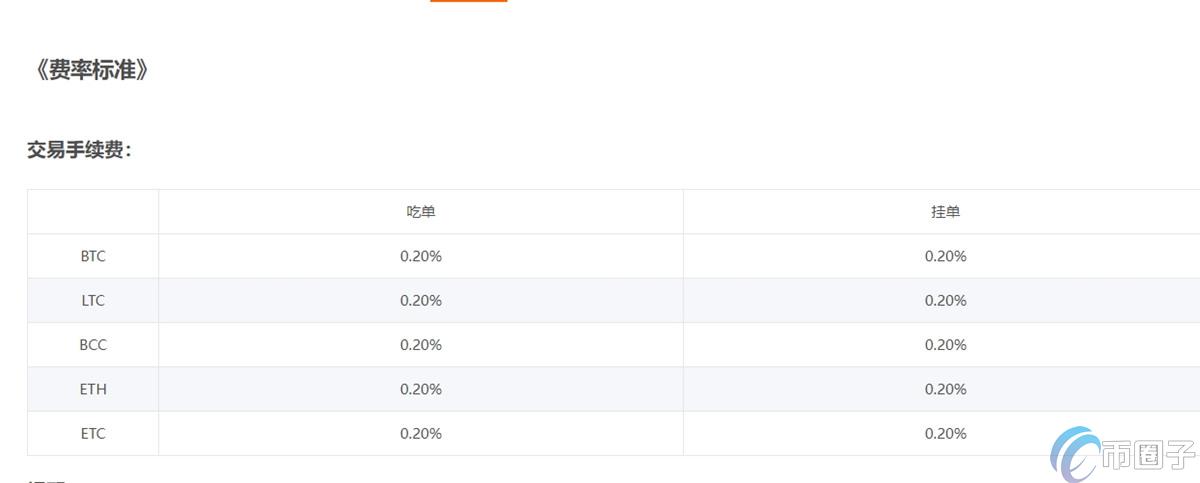Pick the ETH 挂单 fee cell
Viewport: 1200px width, 483px height.
[x=945, y=389]
